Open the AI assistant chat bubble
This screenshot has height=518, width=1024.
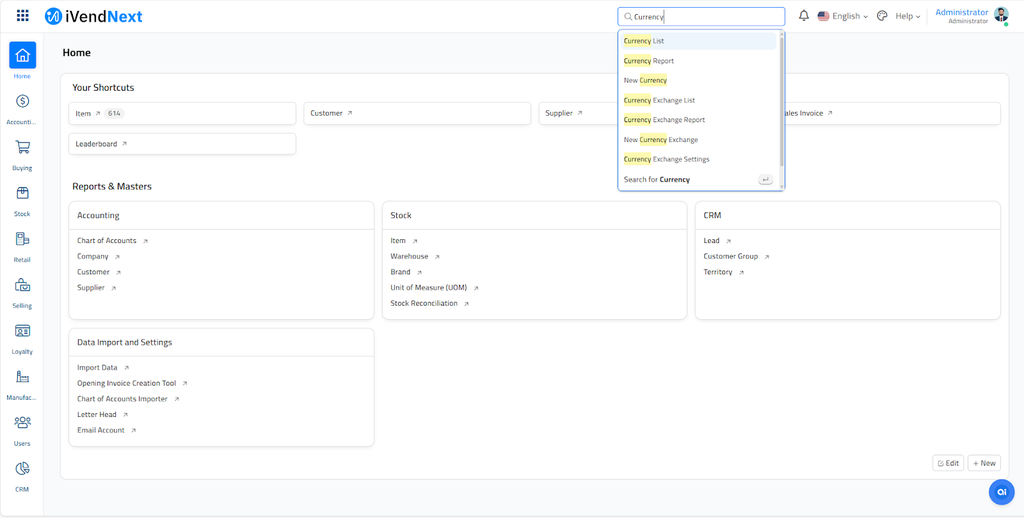(x=1001, y=491)
